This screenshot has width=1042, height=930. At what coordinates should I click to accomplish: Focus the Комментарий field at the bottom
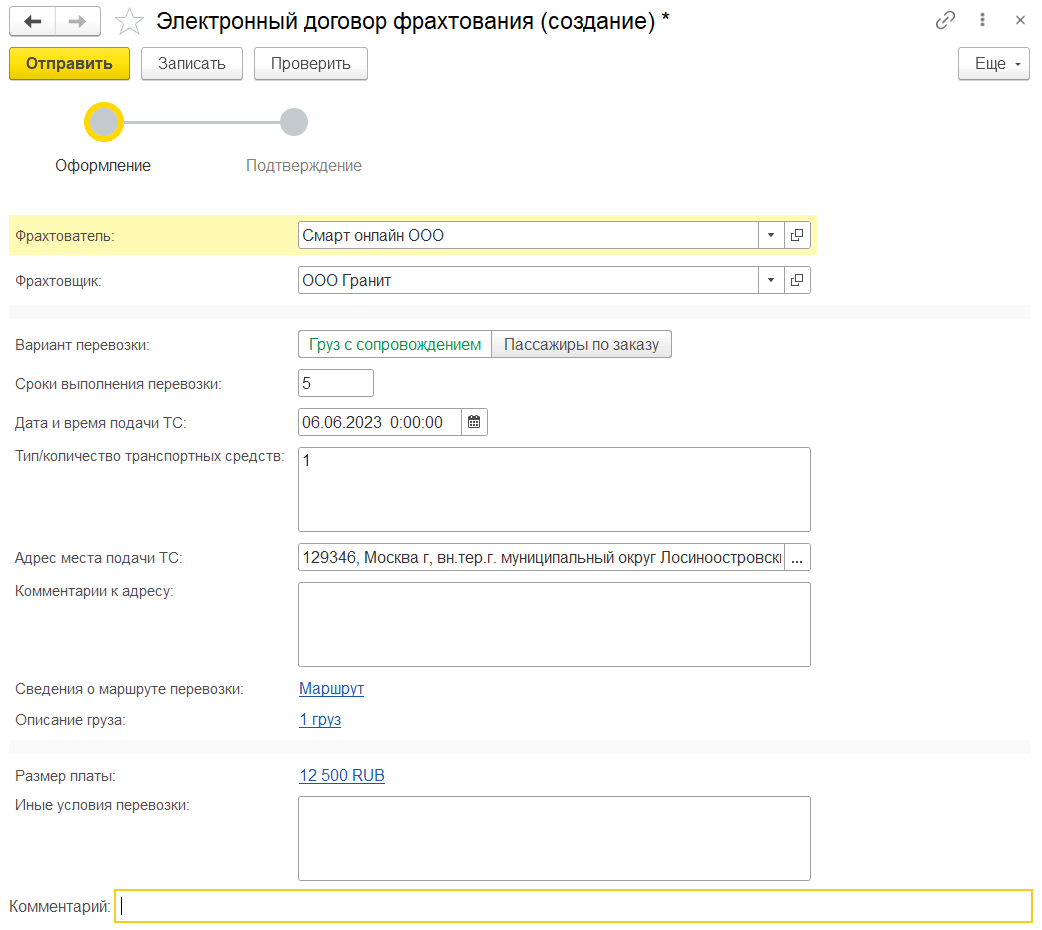pos(573,906)
